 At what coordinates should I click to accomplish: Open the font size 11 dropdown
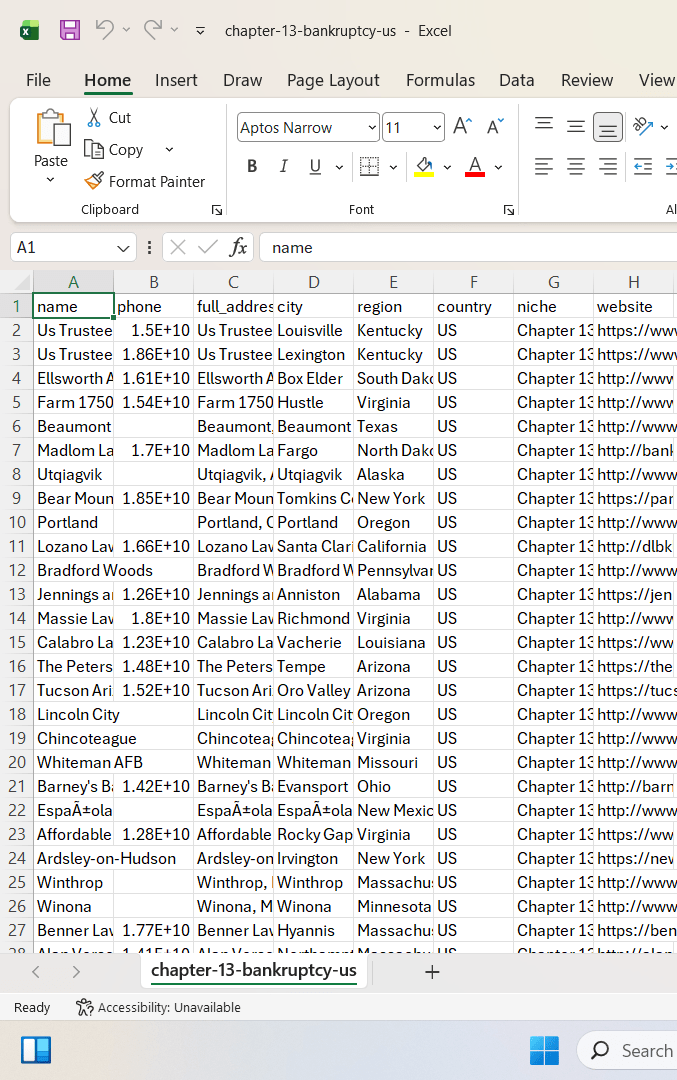point(437,127)
